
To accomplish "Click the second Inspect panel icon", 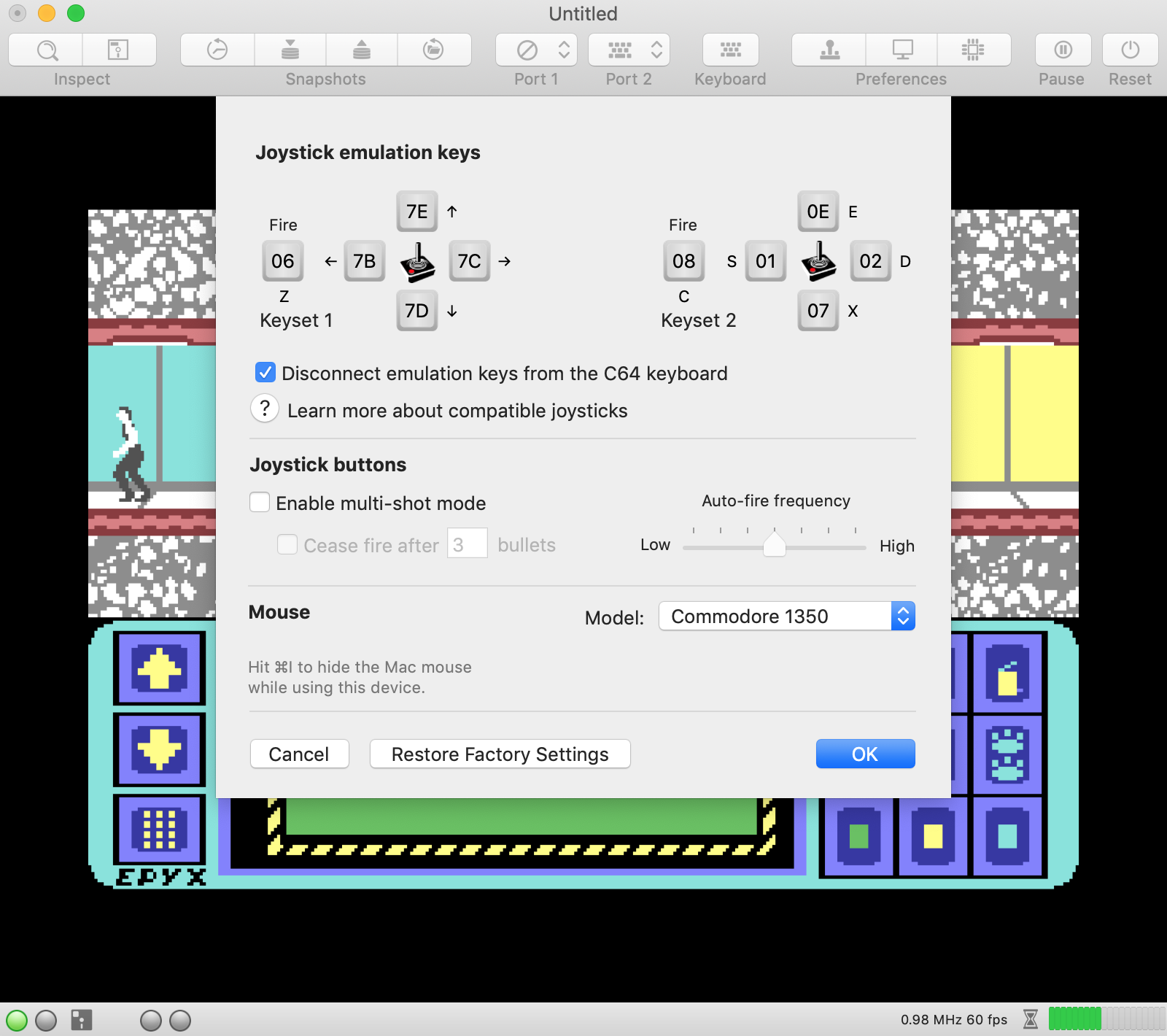I will 118,50.
